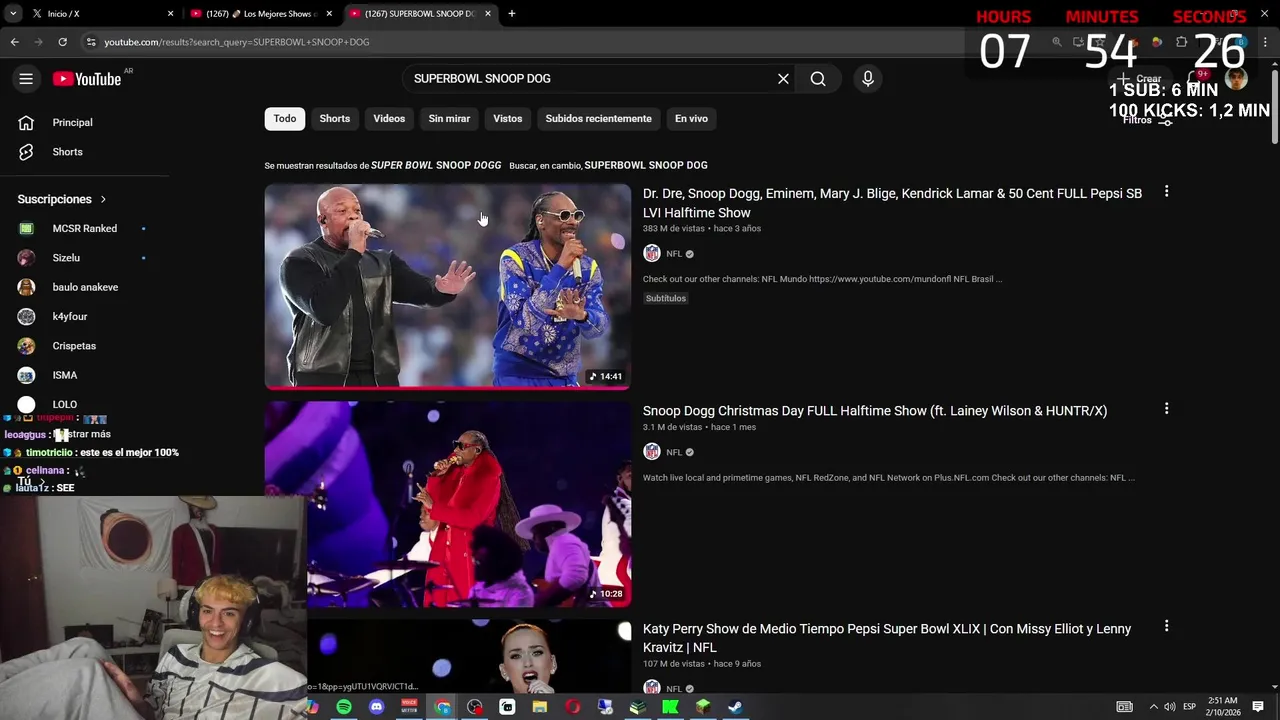Image resolution: width=1280 pixels, height=720 pixels.
Task: Open the Crispetas subscription
Action: pyautogui.click(x=74, y=346)
